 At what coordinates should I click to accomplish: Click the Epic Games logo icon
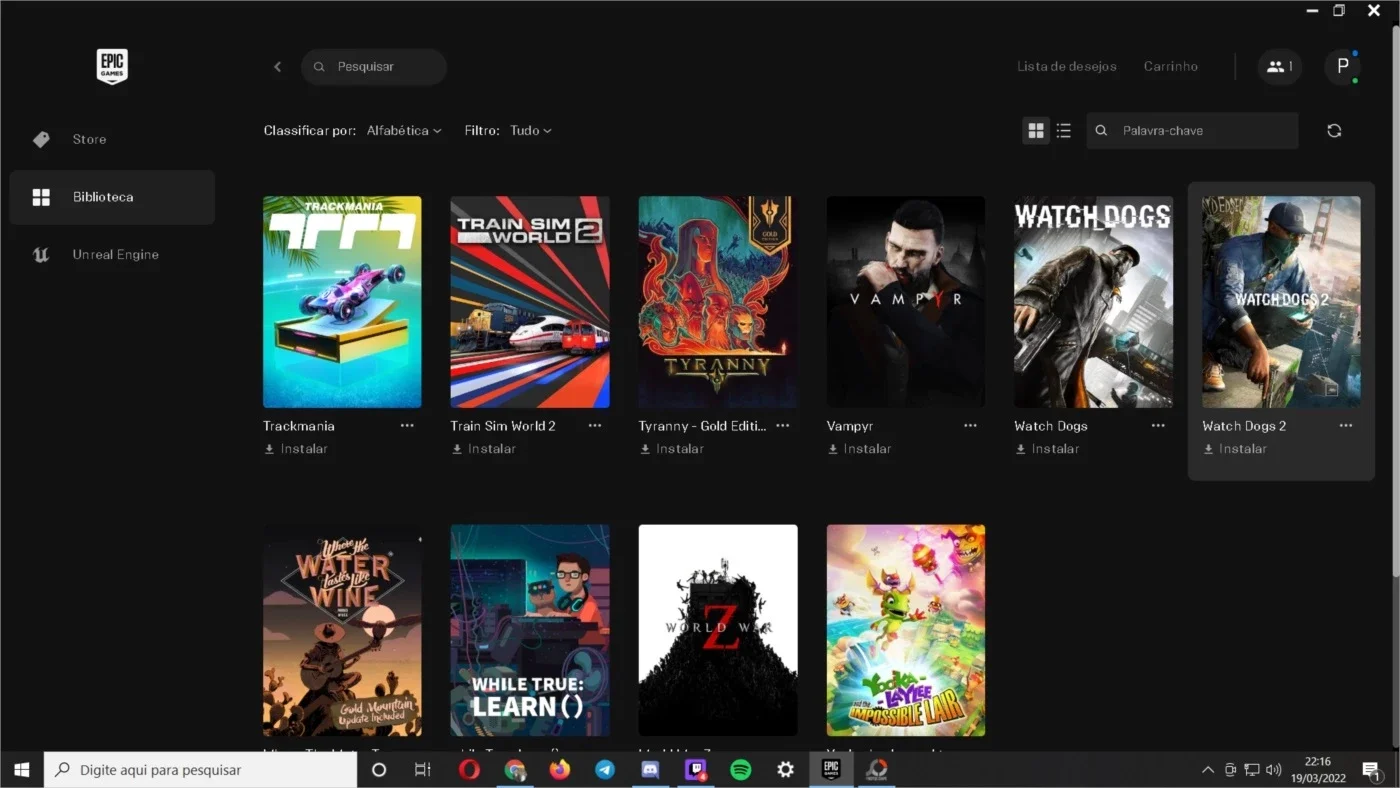[x=112, y=66]
